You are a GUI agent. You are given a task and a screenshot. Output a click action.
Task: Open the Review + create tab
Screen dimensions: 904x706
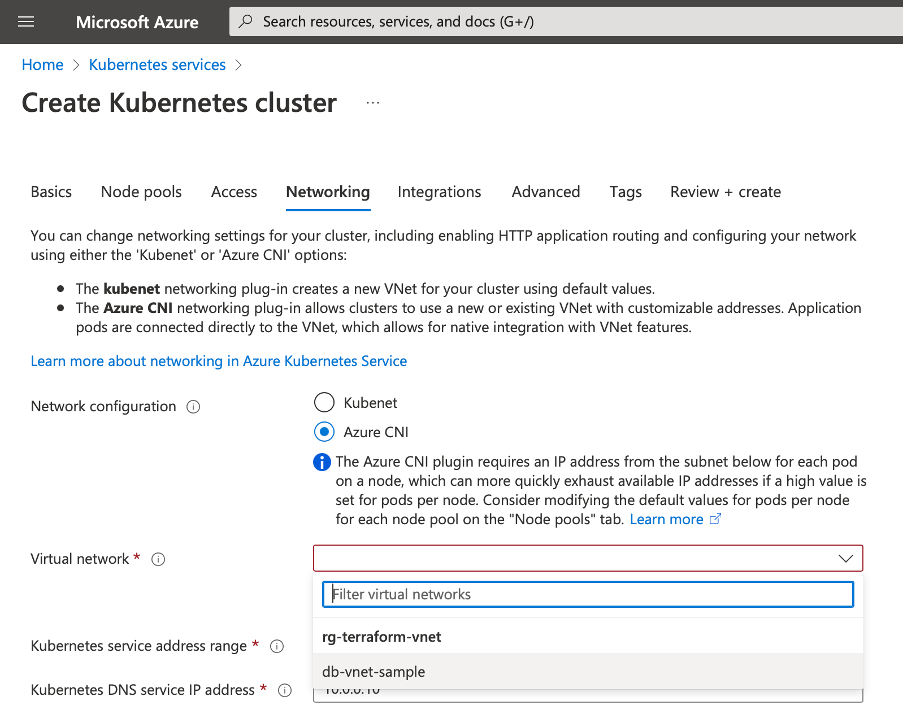[x=725, y=192]
